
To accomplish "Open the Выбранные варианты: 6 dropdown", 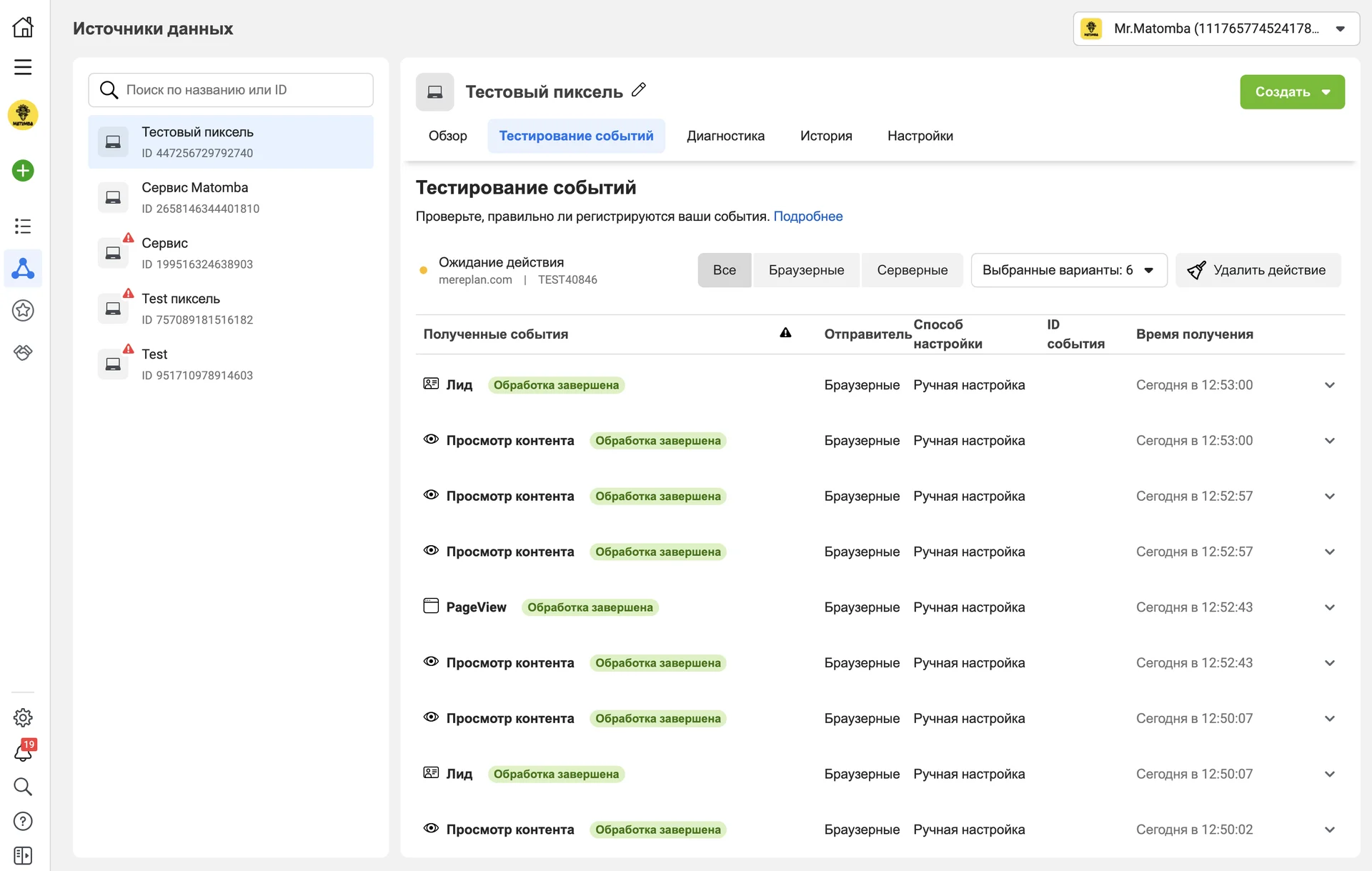I will point(1068,270).
